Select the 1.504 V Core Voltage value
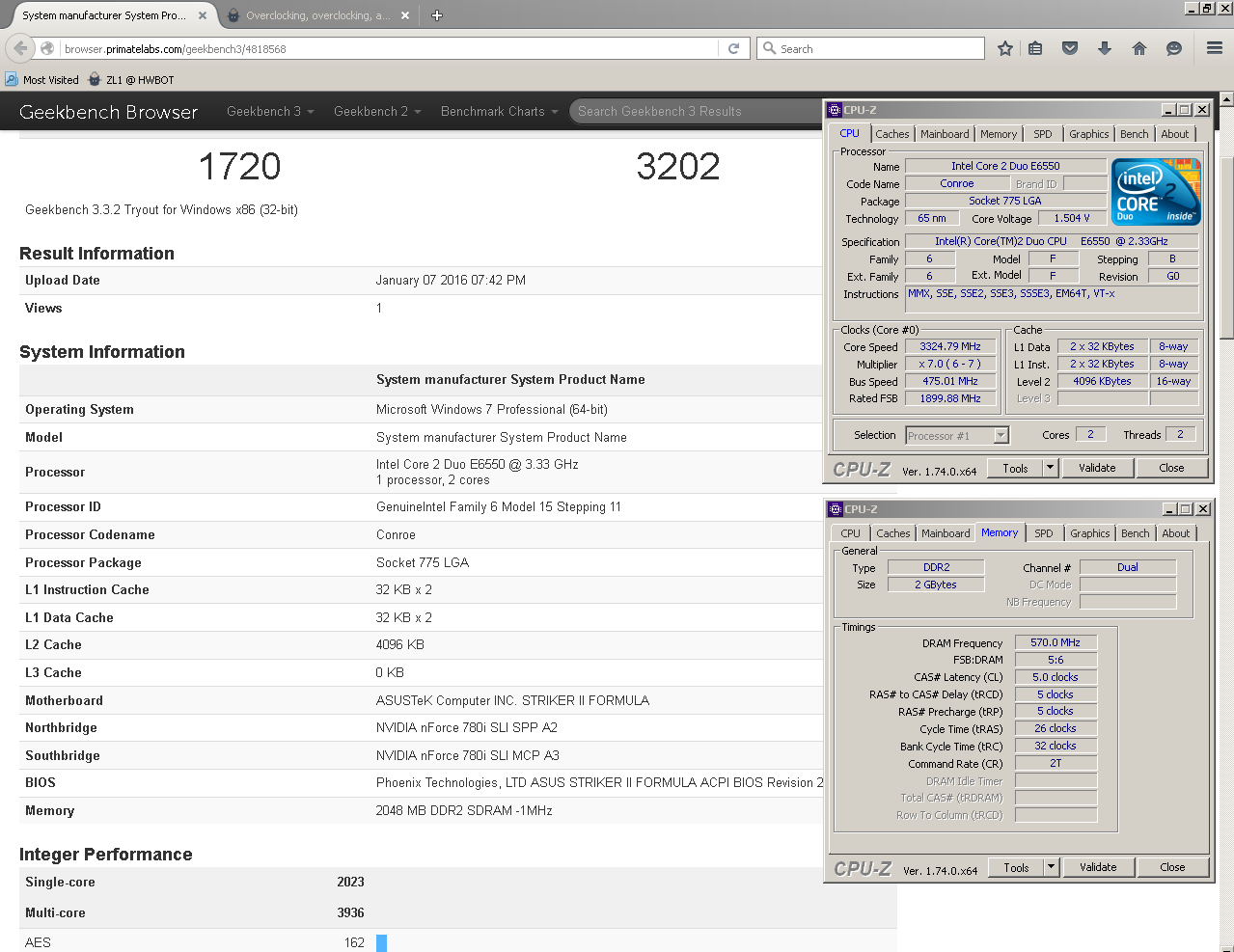The height and width of the screenshot is (952, 1234). [1072, 219]
